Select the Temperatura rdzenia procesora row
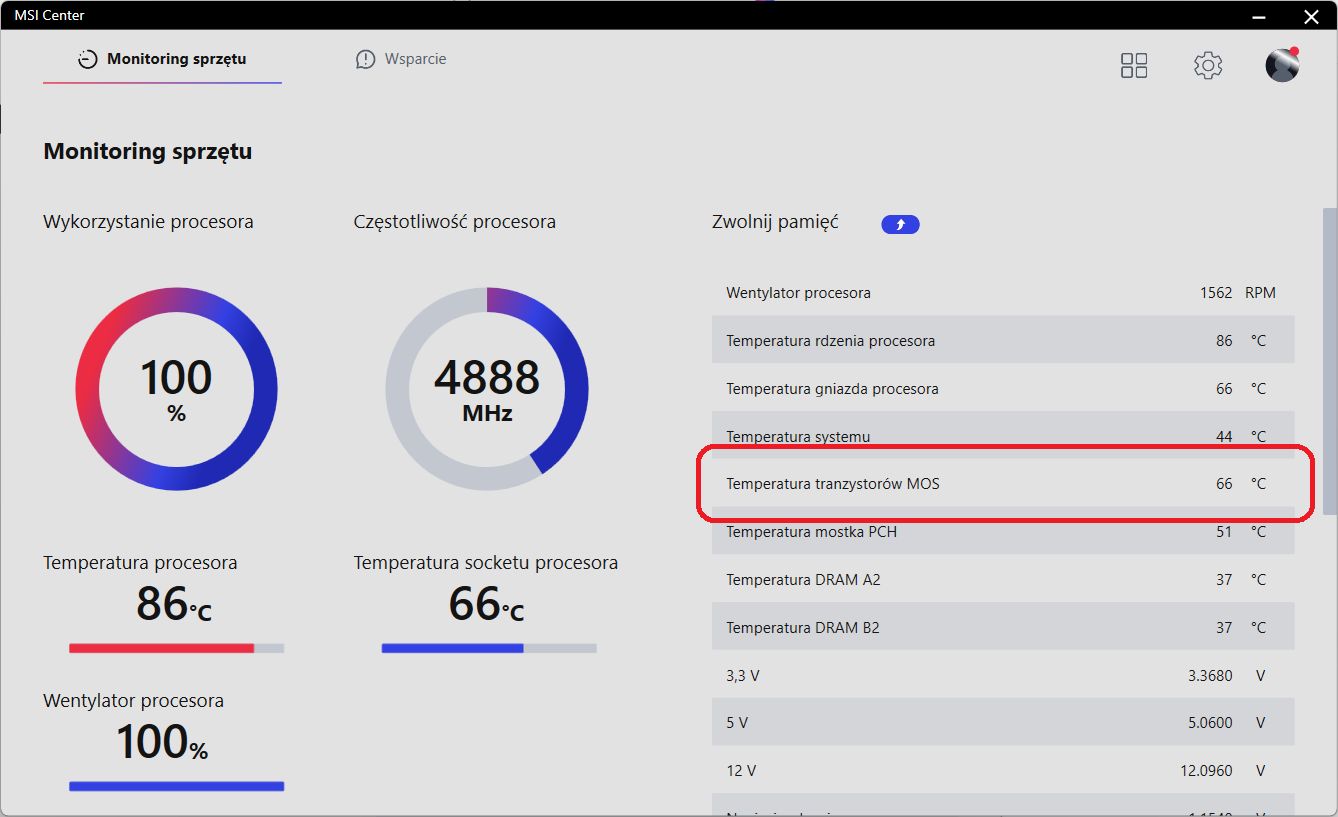Image resolution: width=1338 pixels, height=817 pixels. (1003, 341)
